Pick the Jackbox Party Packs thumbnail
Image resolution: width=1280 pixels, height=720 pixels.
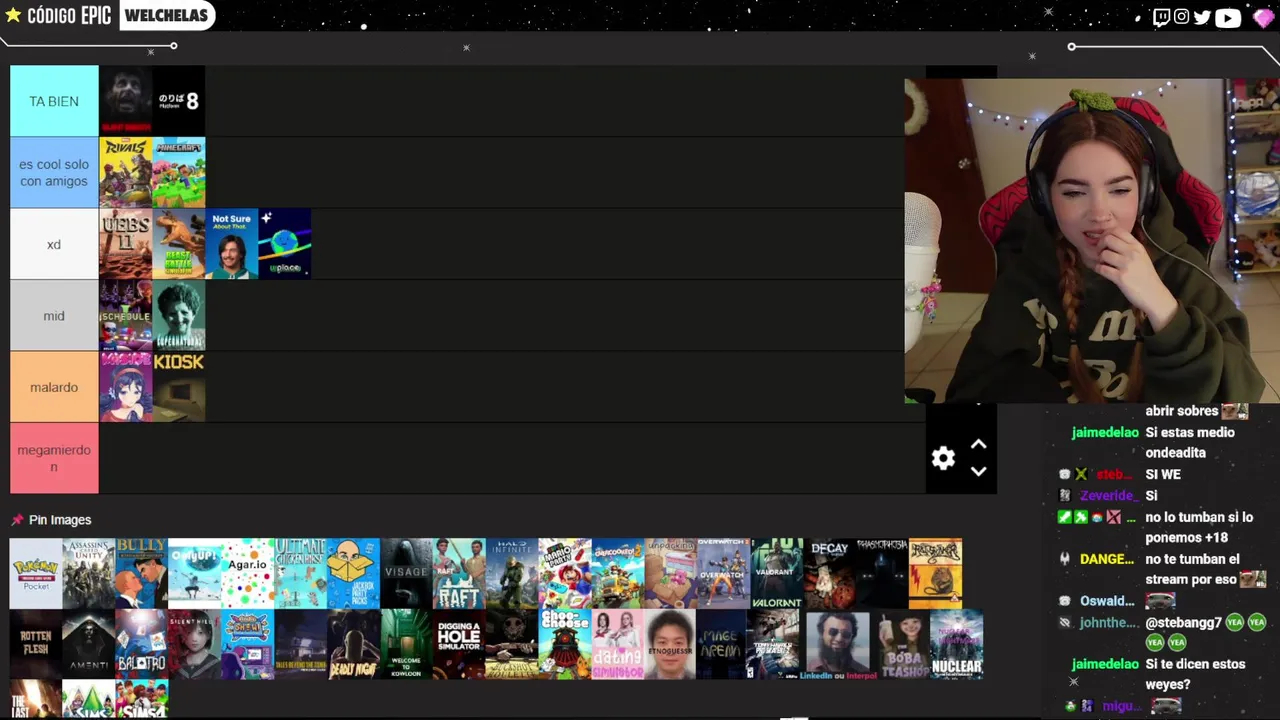coord(354,574)
